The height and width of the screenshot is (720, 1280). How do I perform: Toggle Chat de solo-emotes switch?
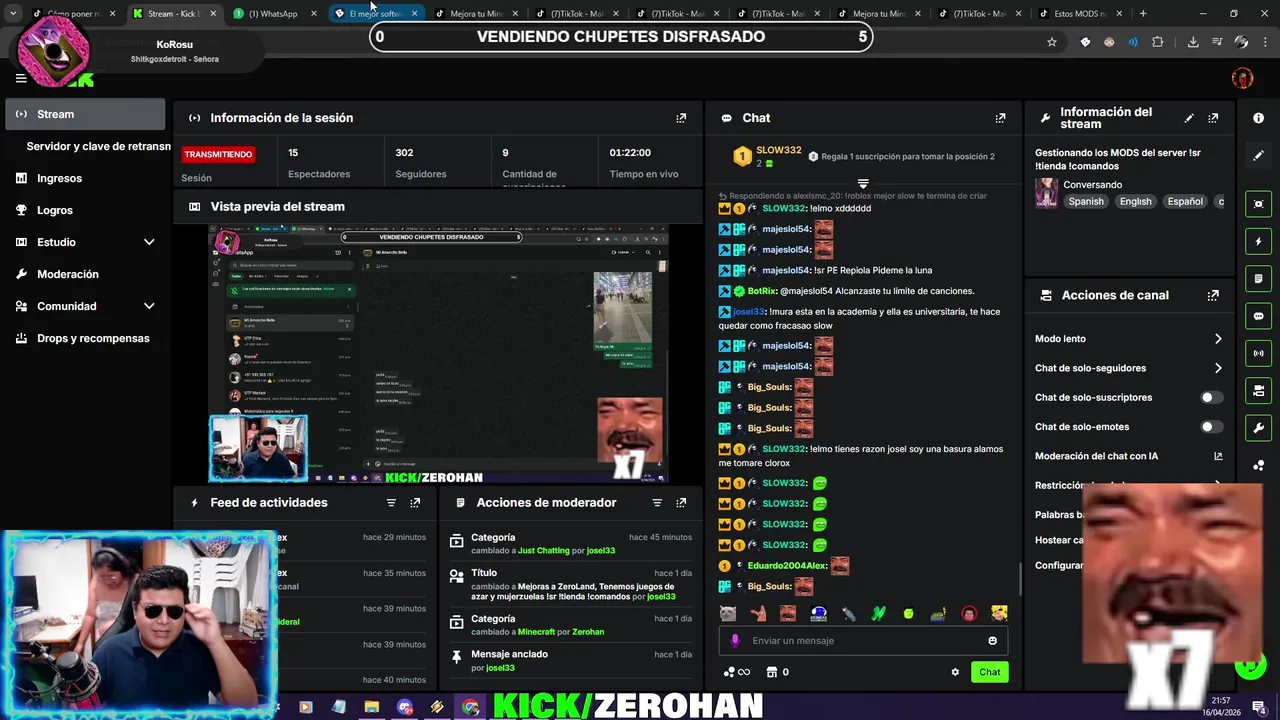(x=1211, y=427)
